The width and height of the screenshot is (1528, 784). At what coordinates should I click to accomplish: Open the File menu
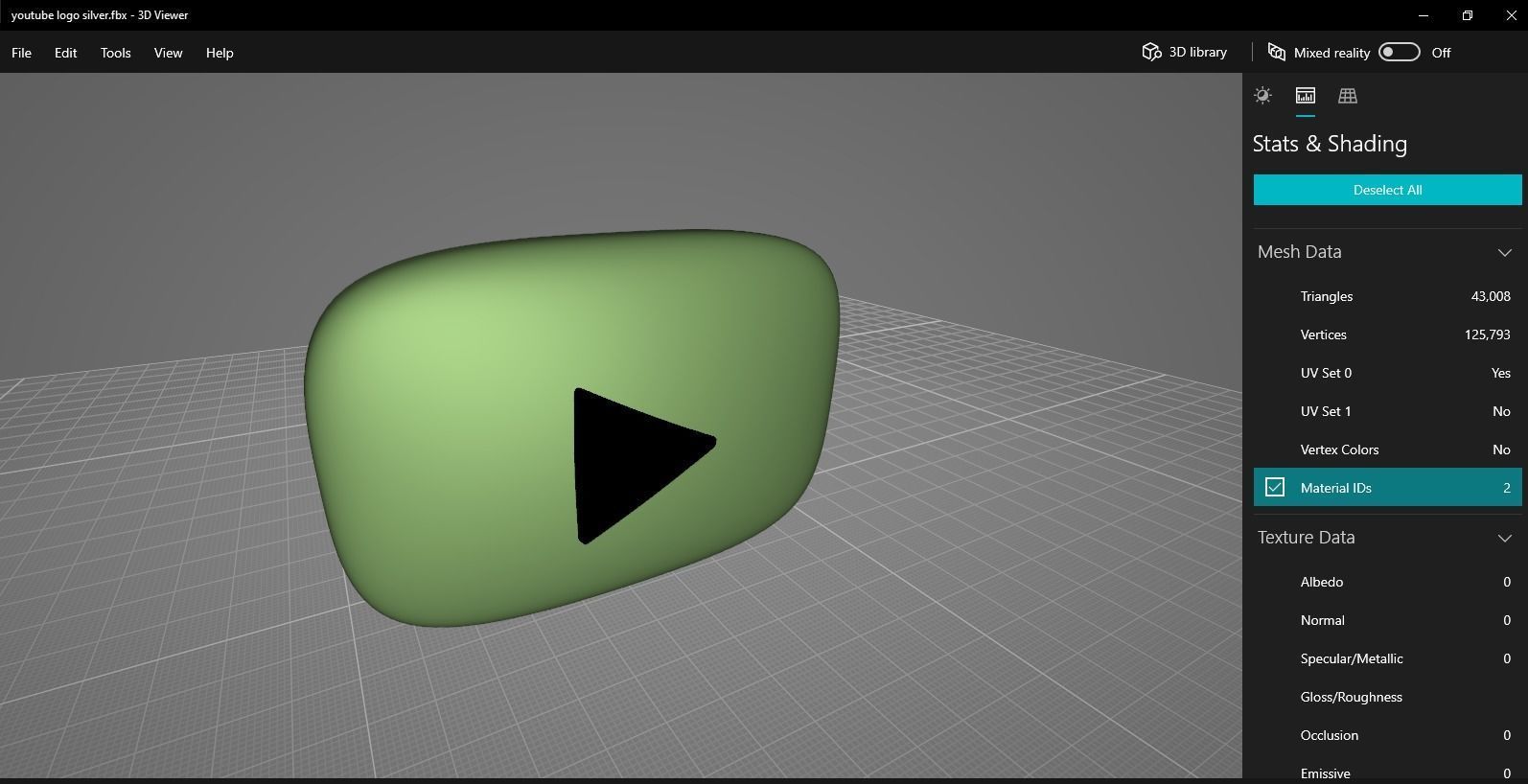pyautogui.click(x=21, y=53)
